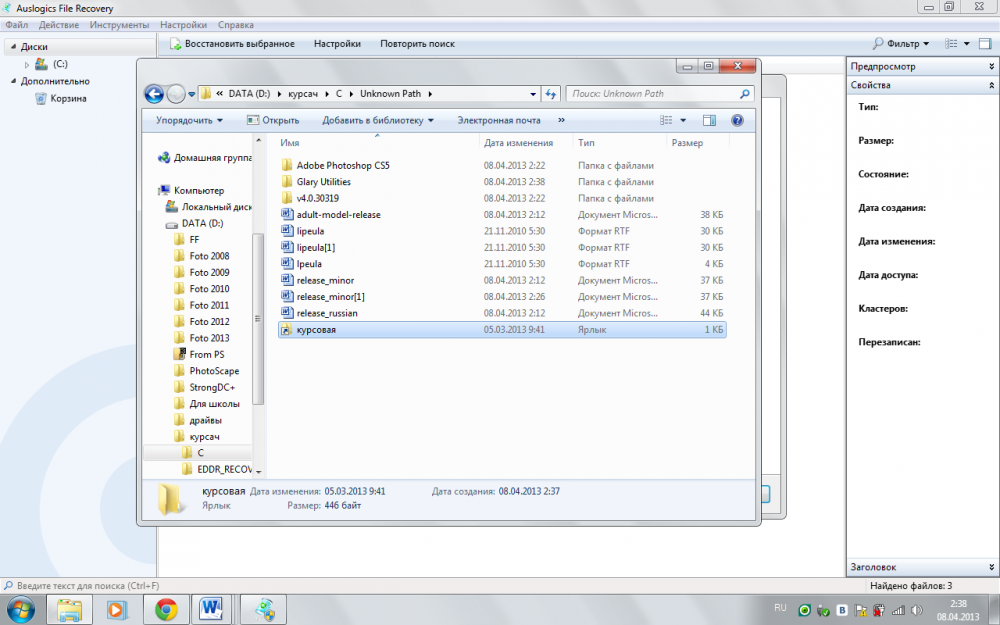Click the курсач breadcrumb in address bar
This screenshot has height=625, width=1000.
[303, 94]
